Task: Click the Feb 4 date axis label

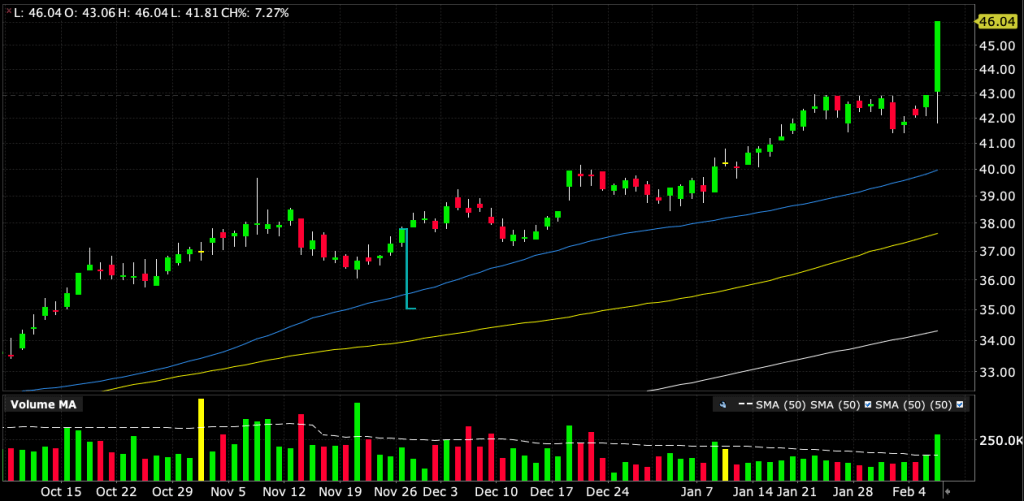Action: point(910,491)
